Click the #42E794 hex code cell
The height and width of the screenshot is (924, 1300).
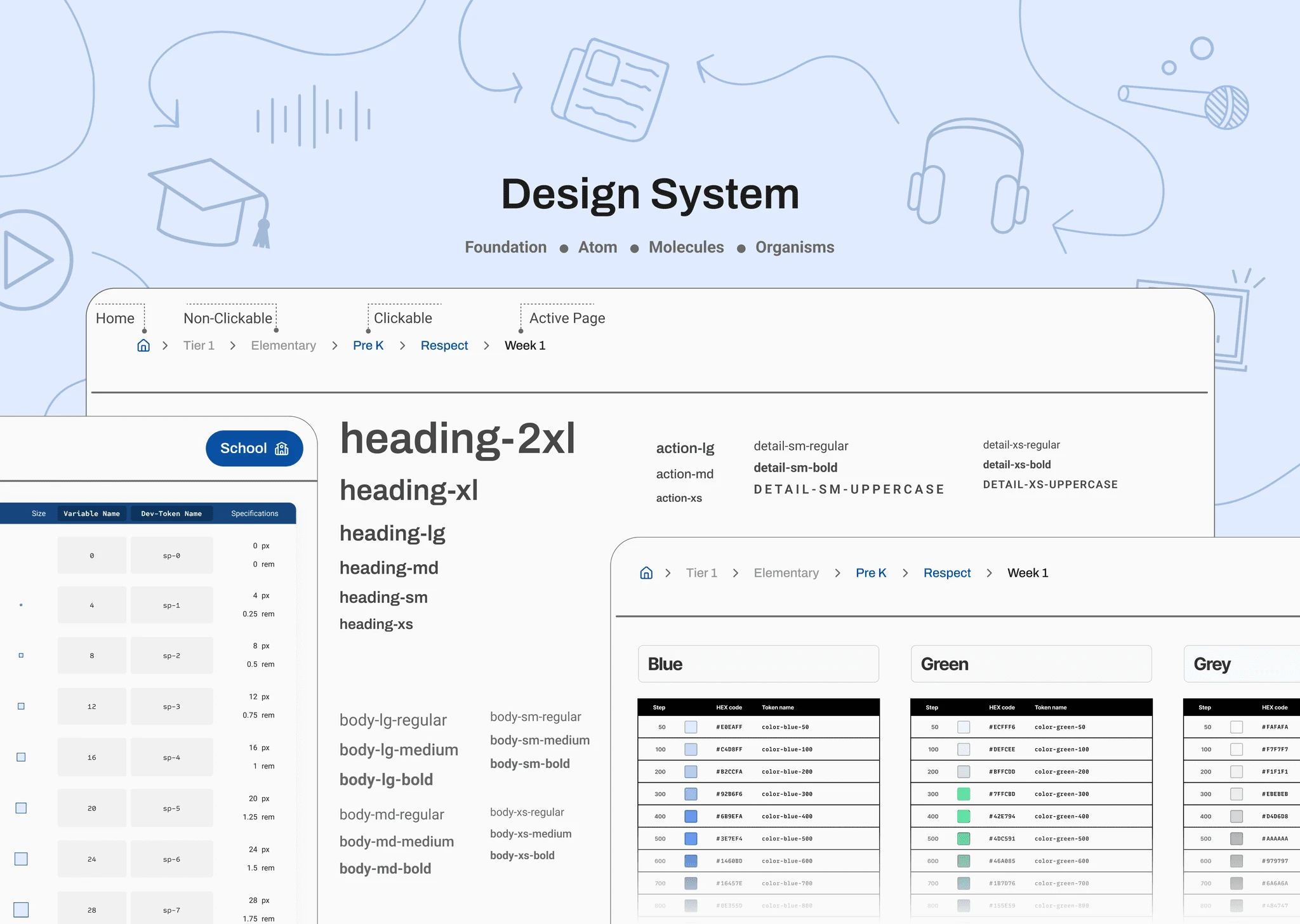tap(1002, 816)
